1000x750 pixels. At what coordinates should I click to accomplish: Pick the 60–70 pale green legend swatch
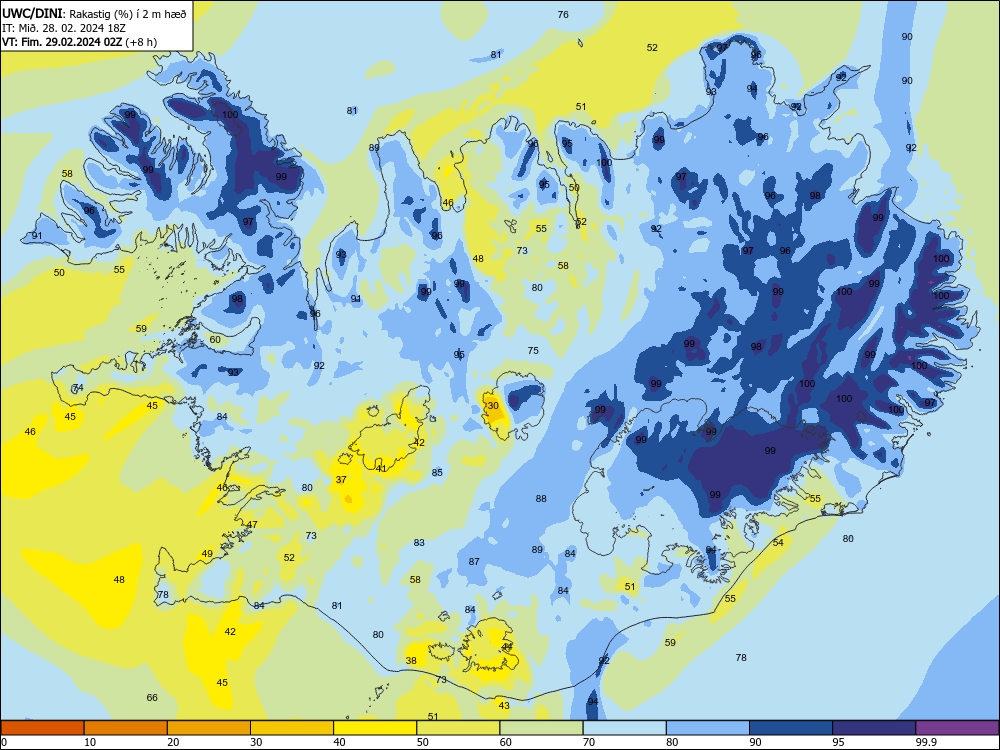(541, 728)
